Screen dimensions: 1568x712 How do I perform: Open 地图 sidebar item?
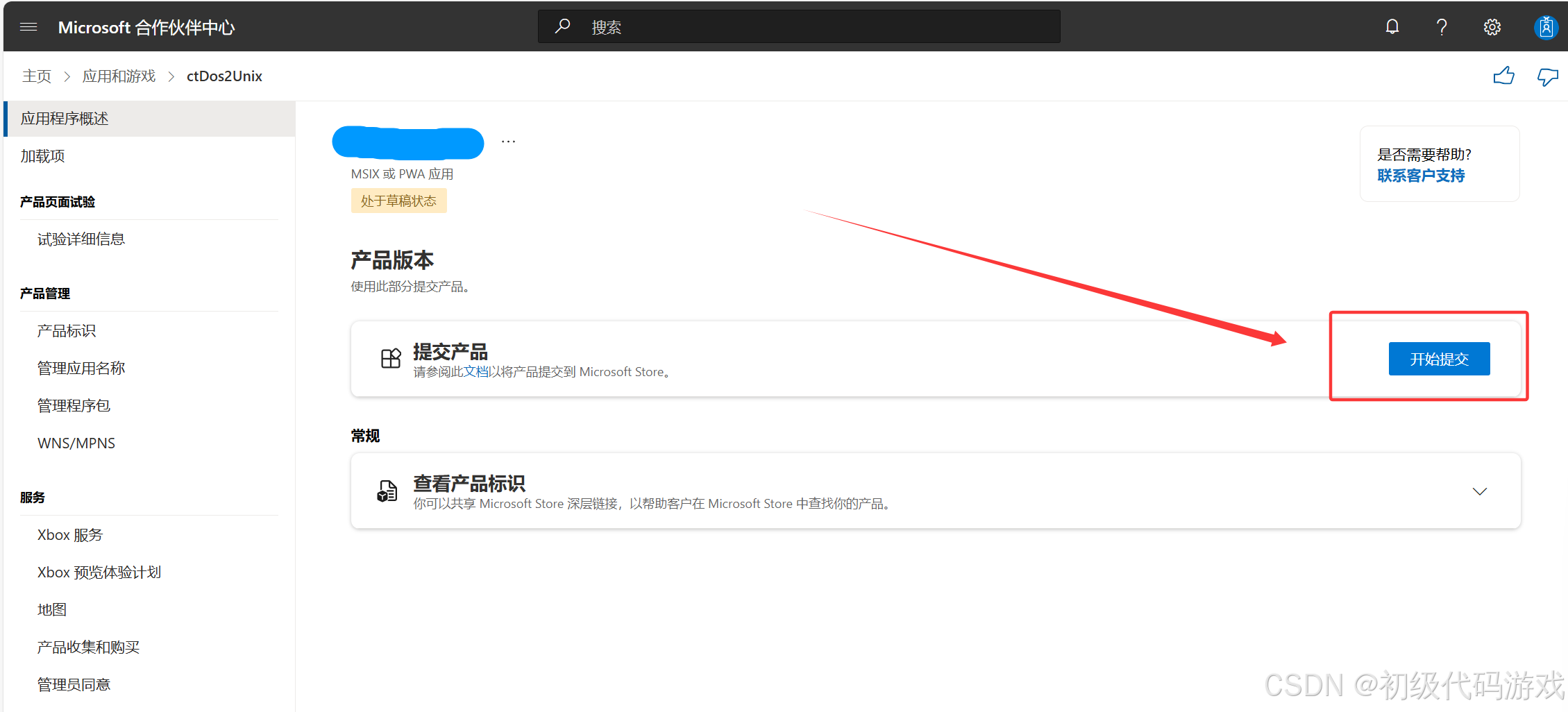coord(52,610)
